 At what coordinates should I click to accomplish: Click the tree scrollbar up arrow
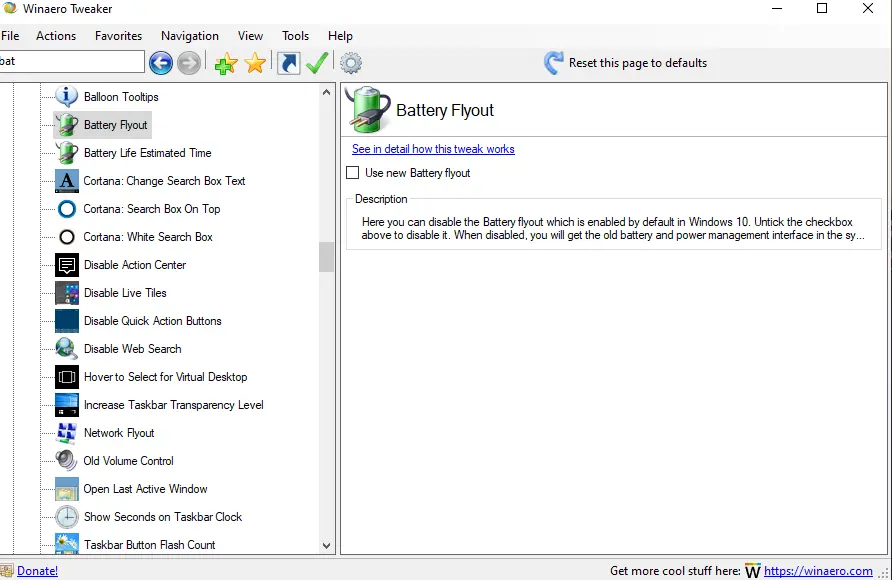[x=326, y=92]
